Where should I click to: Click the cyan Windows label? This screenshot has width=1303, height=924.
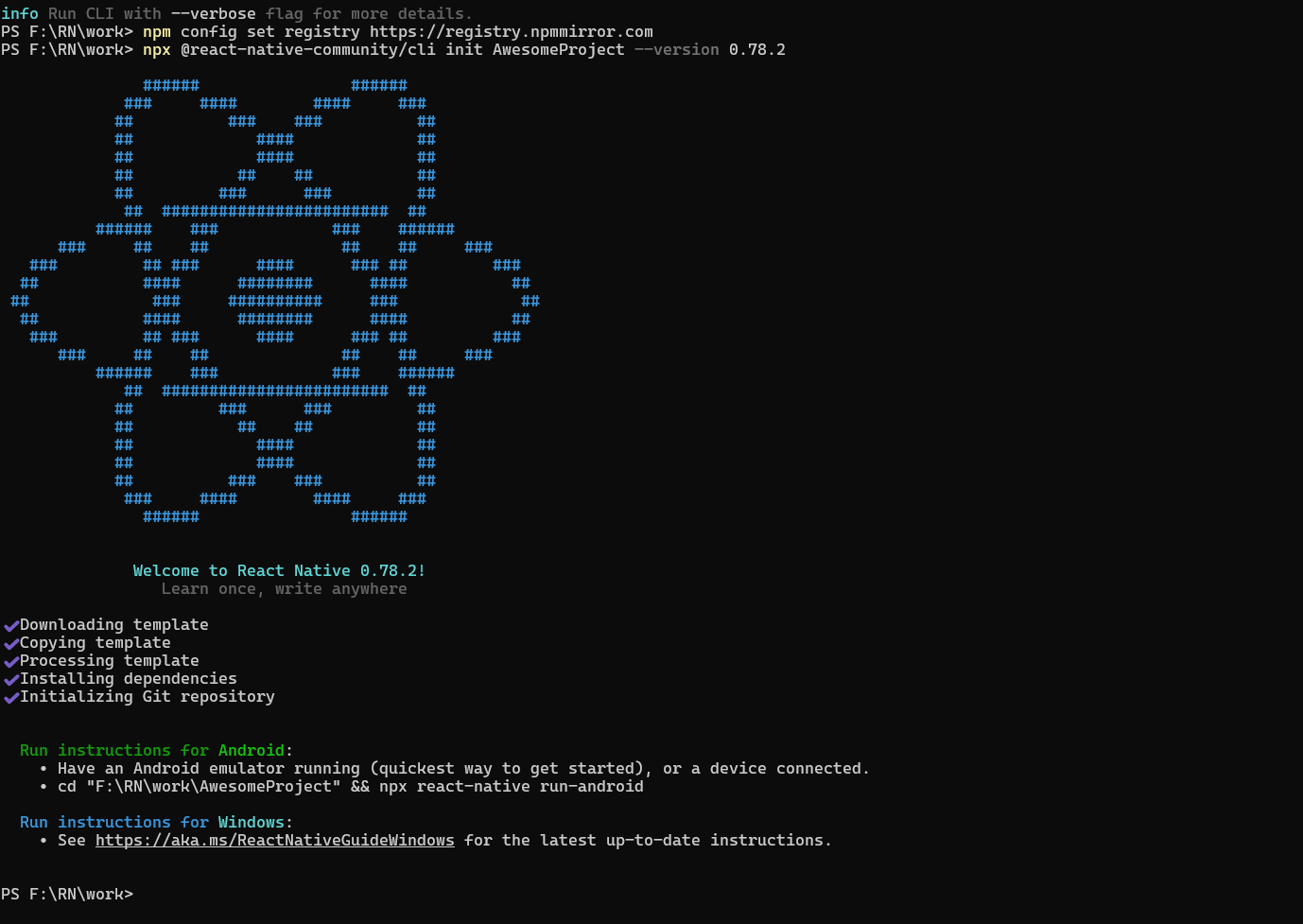tap(251, 822)
